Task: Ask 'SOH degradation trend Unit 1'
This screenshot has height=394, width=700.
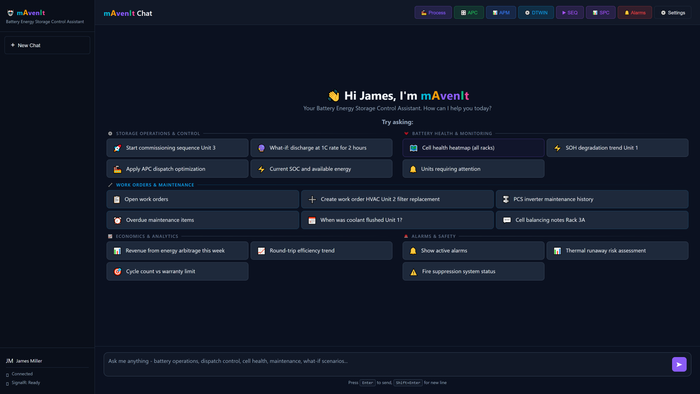Action: pos(617,148)
